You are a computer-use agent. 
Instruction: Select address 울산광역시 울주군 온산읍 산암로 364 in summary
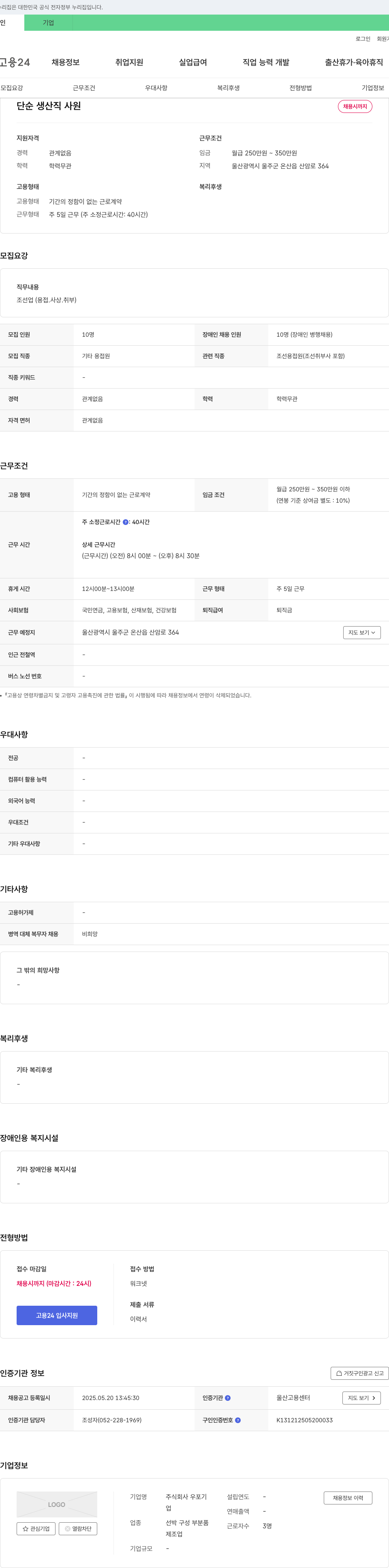[280, 166]
